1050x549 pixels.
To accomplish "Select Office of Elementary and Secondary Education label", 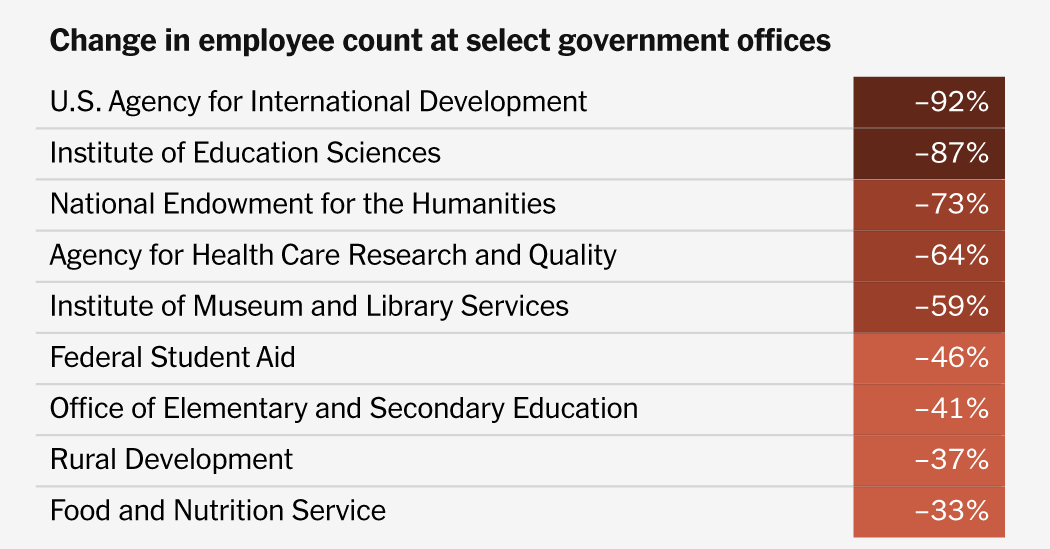I will coord(343,408).
